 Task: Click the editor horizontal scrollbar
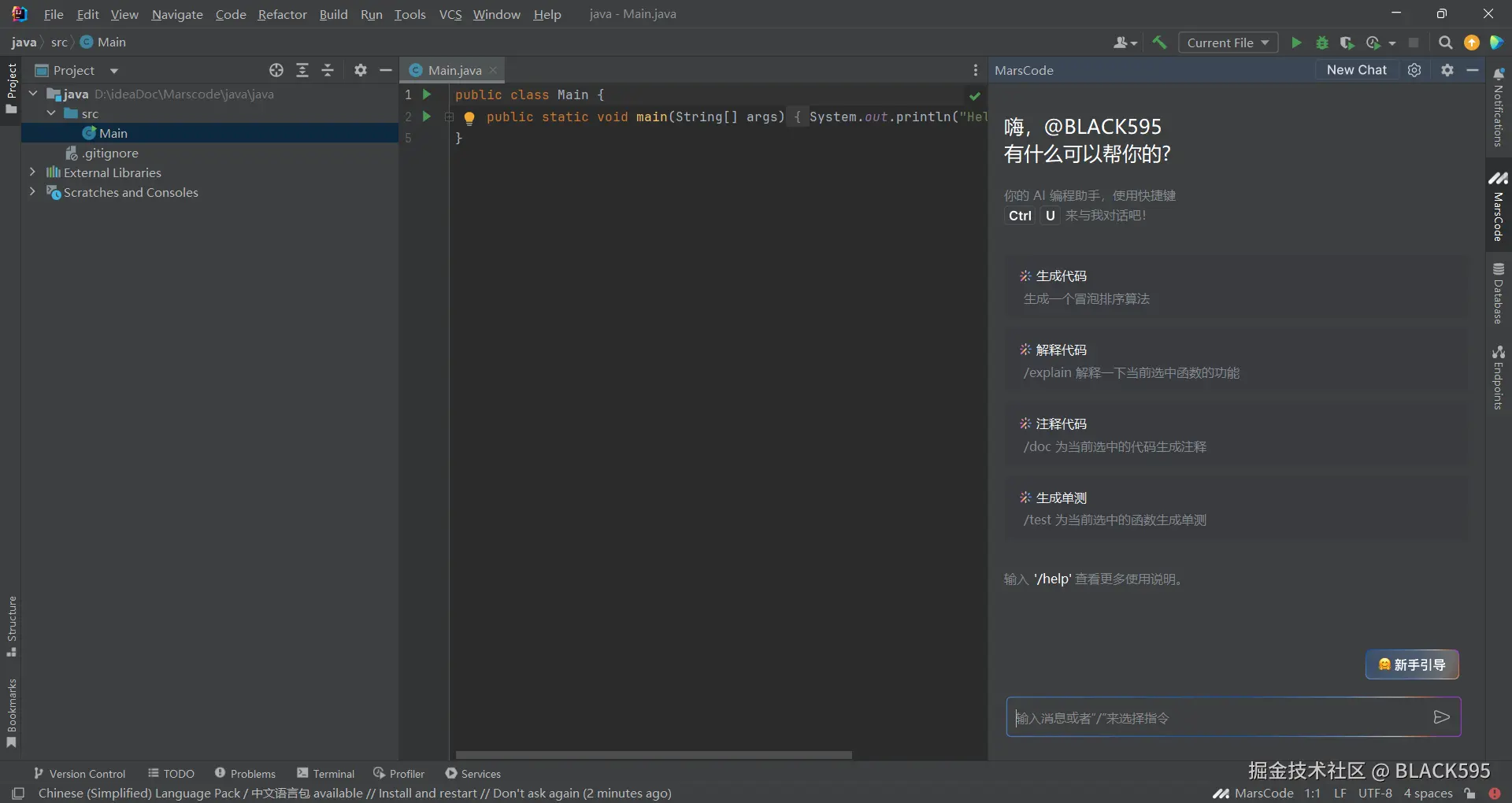point(654,754)
